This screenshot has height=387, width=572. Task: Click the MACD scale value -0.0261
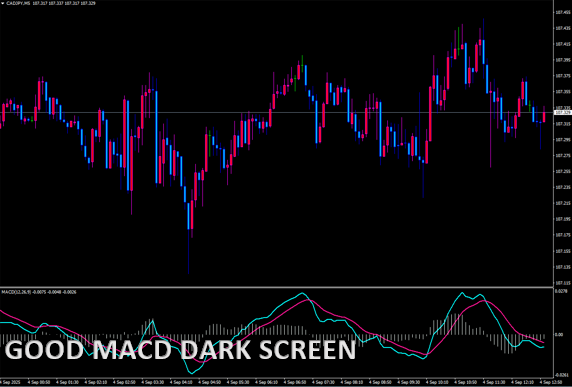click(x=561, y=375)
